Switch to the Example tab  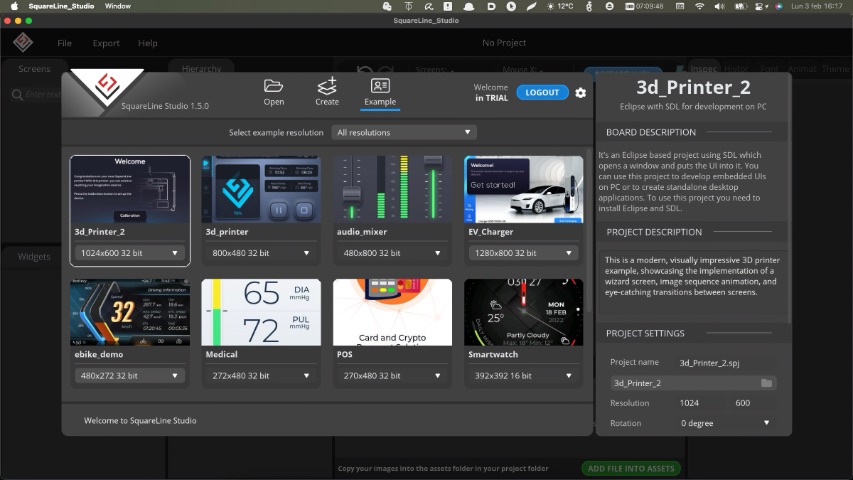point(380,93)
